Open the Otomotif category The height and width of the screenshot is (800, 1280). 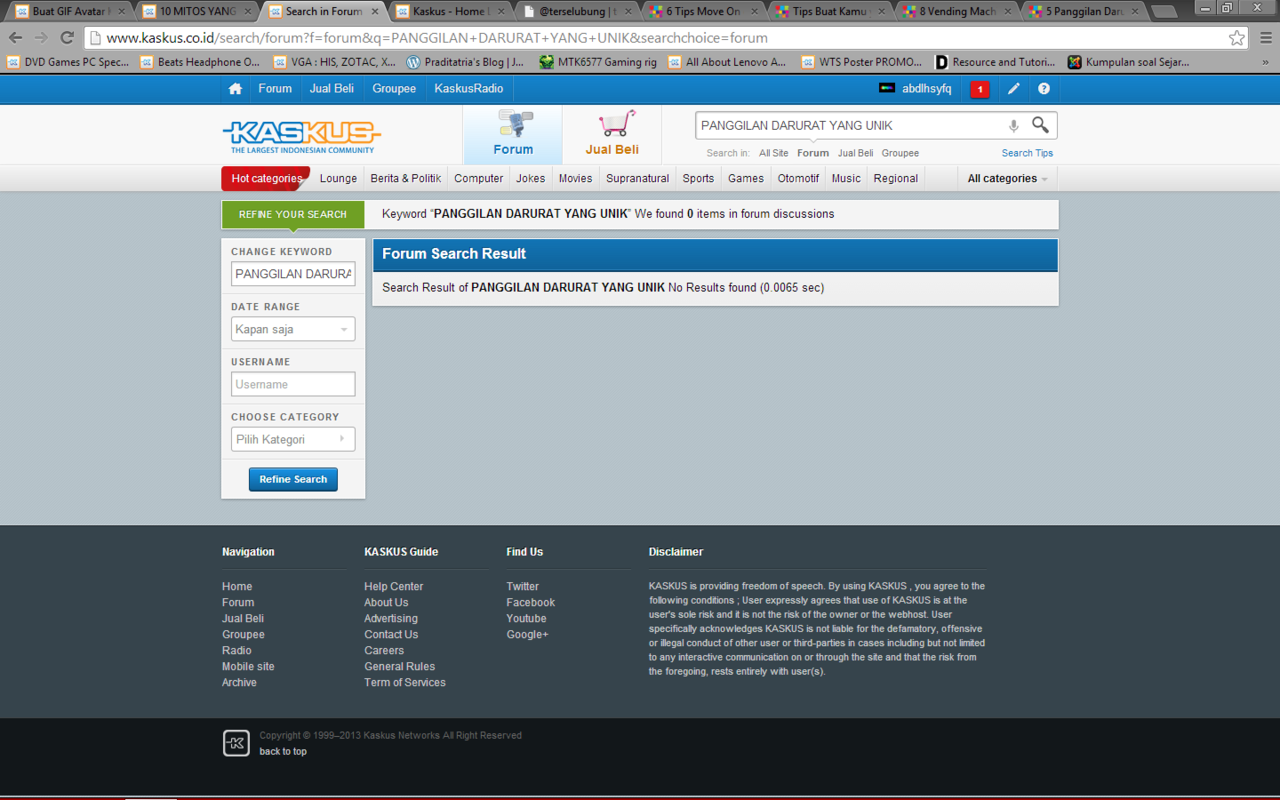[x=798, y=179]
